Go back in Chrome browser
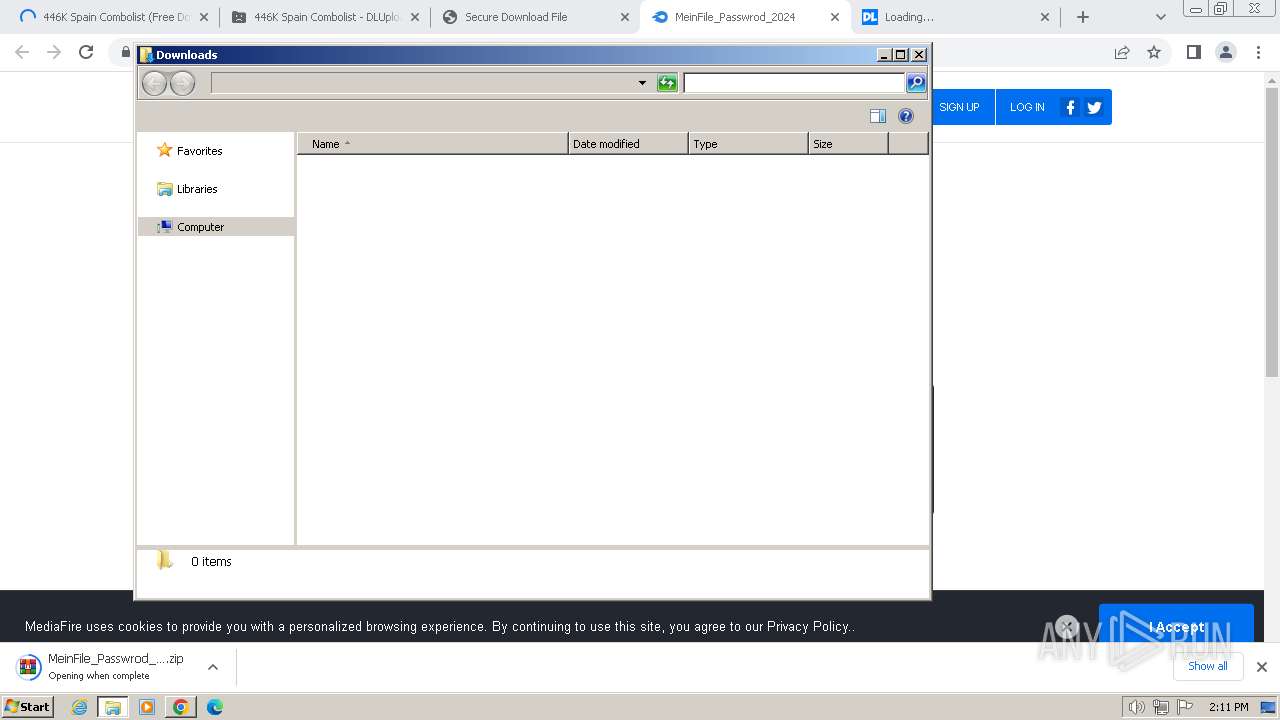1280x720 pixels. pyautogui.click(x=22, y=52)
